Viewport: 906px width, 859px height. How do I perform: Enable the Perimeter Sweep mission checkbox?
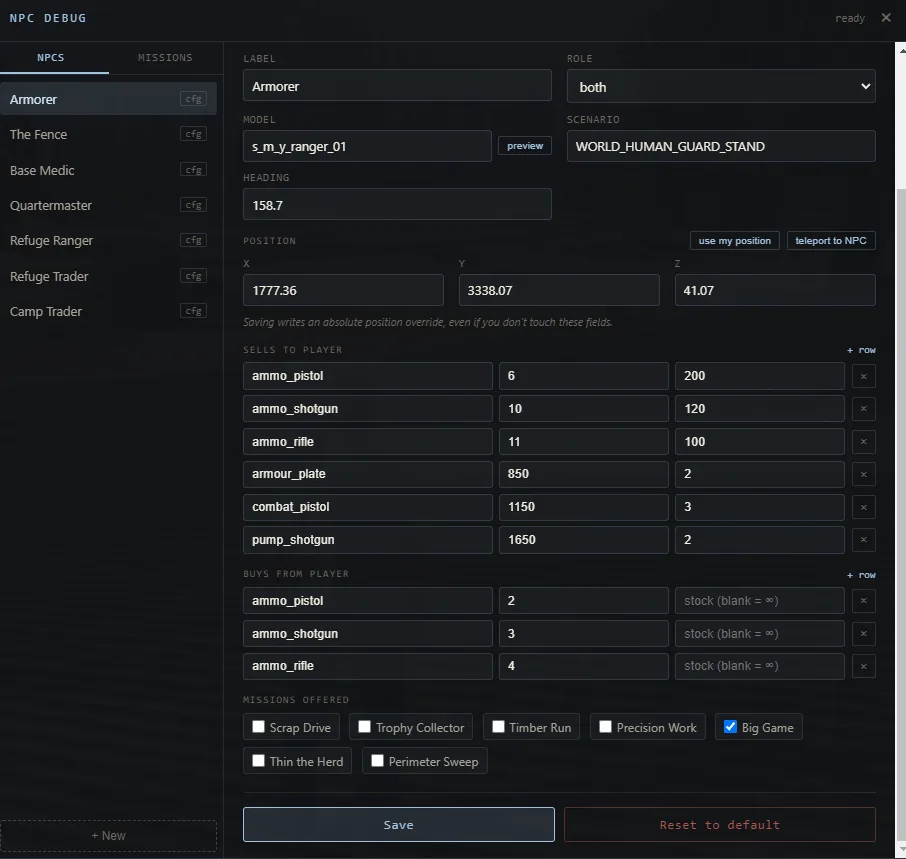click(377, 761)
